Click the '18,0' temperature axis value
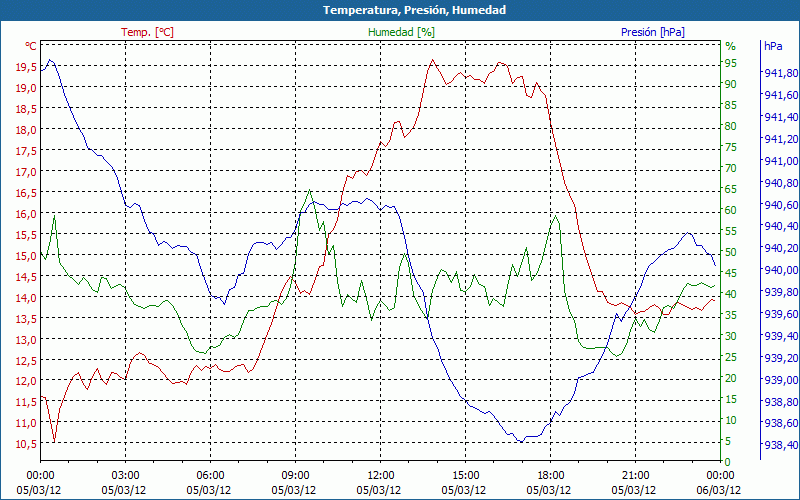800x500 pixels. point(28,130)
